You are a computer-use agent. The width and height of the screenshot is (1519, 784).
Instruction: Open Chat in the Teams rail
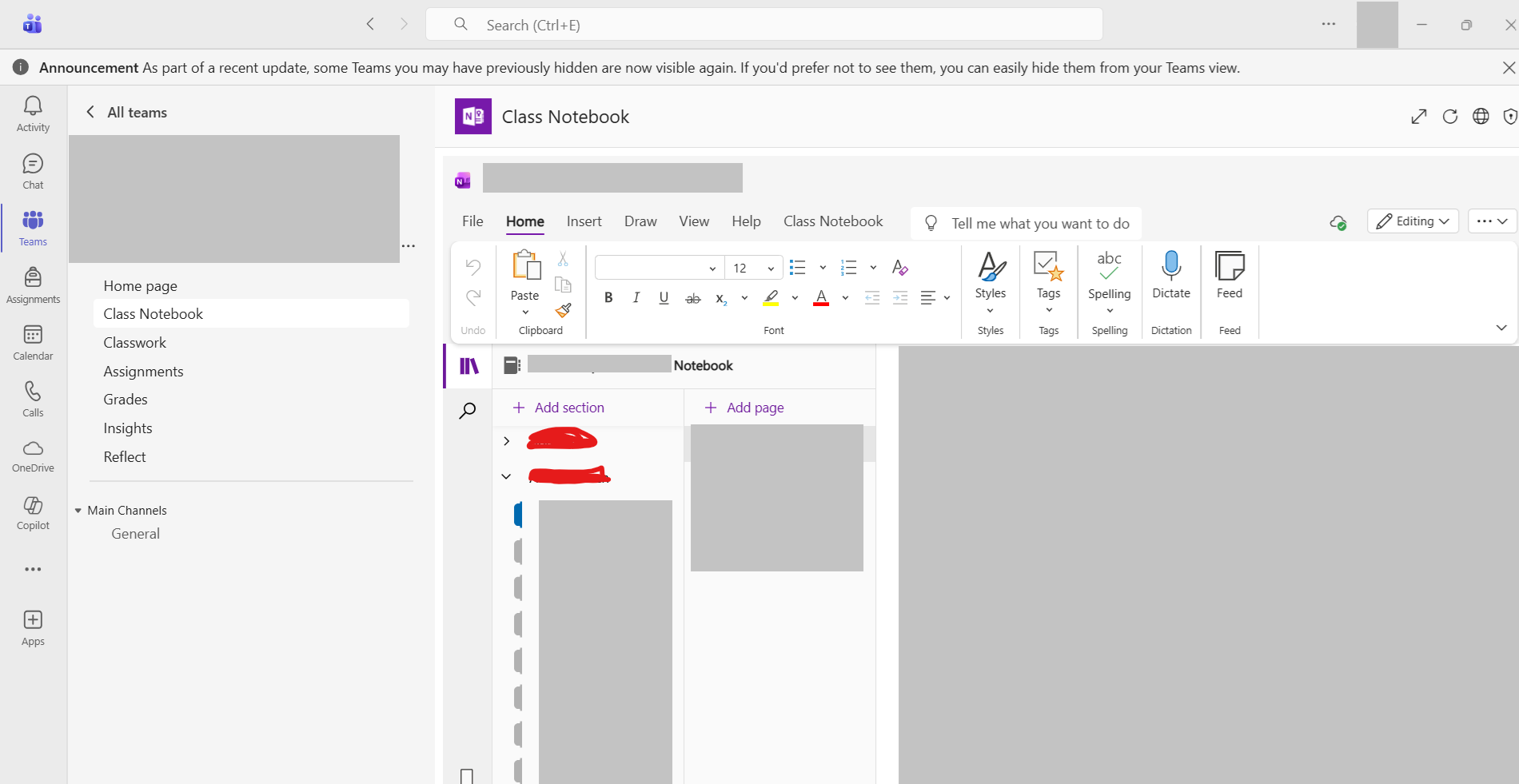tap(33, 172)
